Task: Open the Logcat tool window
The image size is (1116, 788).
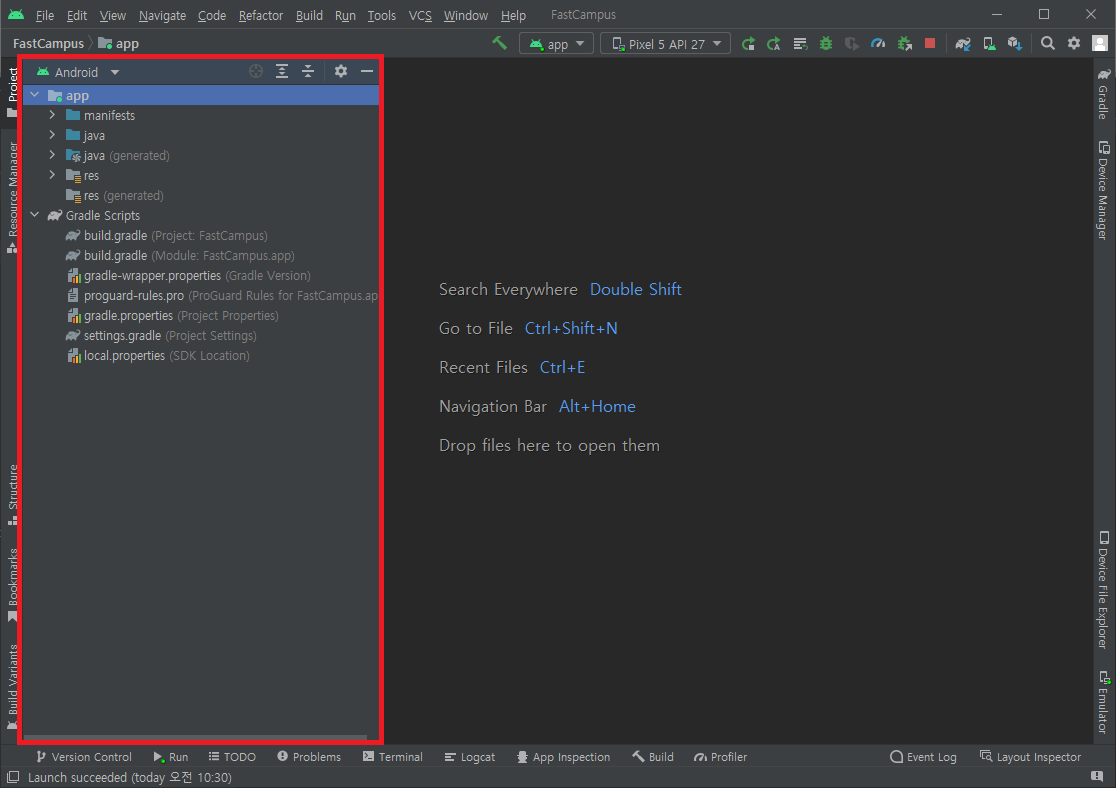Action: tap(470, 757)
